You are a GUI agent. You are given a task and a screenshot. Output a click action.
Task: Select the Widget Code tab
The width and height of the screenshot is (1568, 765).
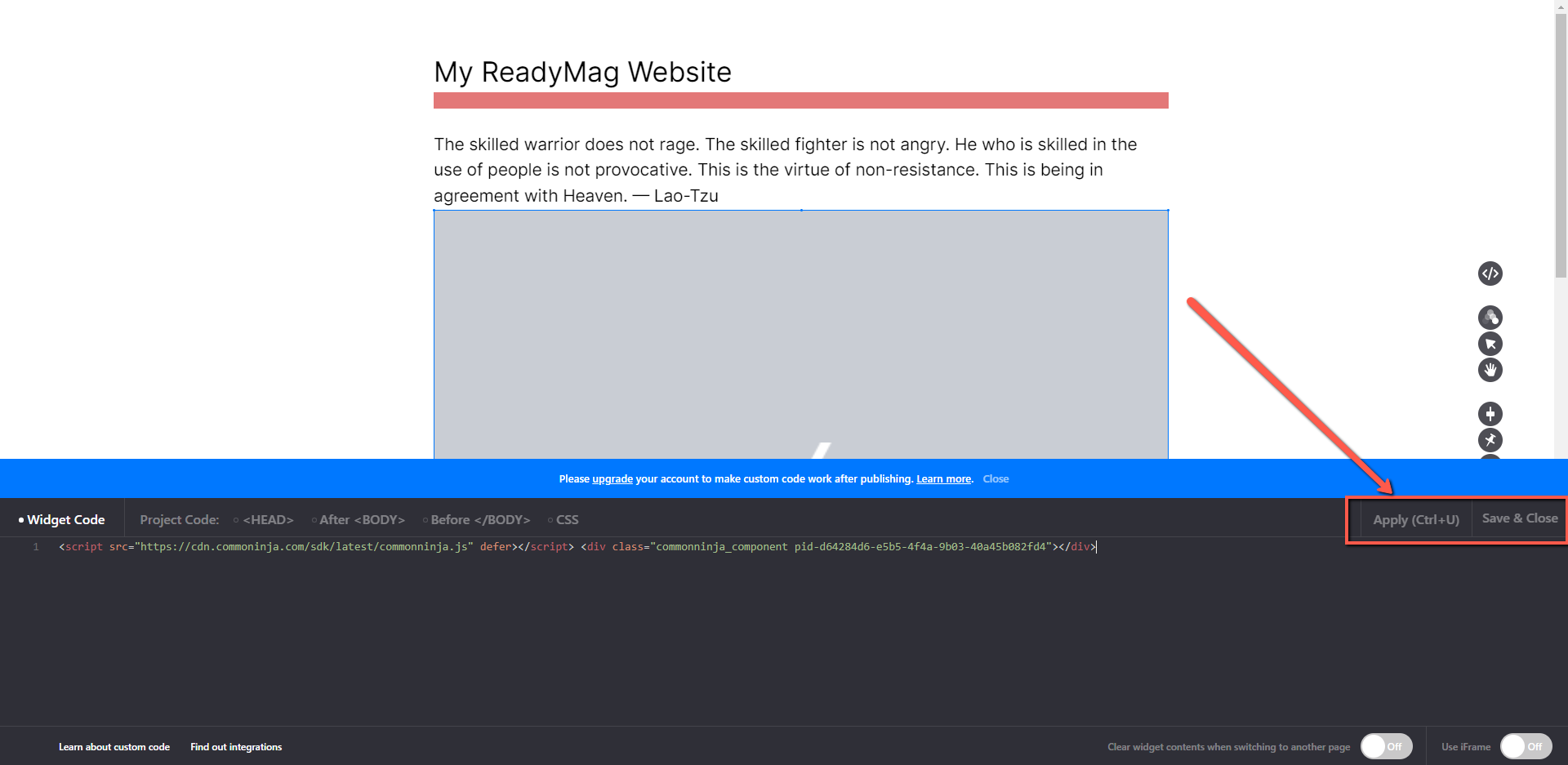[x=62, y=519]
